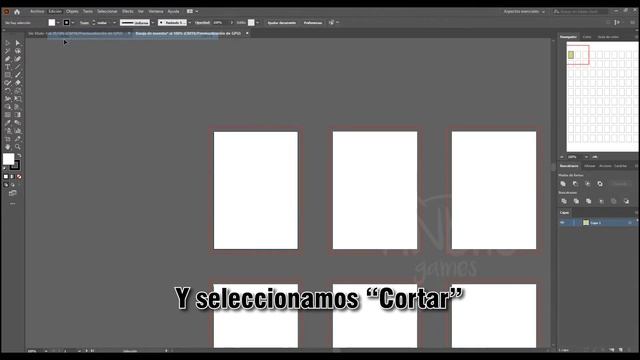Open the Edición menu
This screenshot has width=640, height=360.
coord(55,11)
